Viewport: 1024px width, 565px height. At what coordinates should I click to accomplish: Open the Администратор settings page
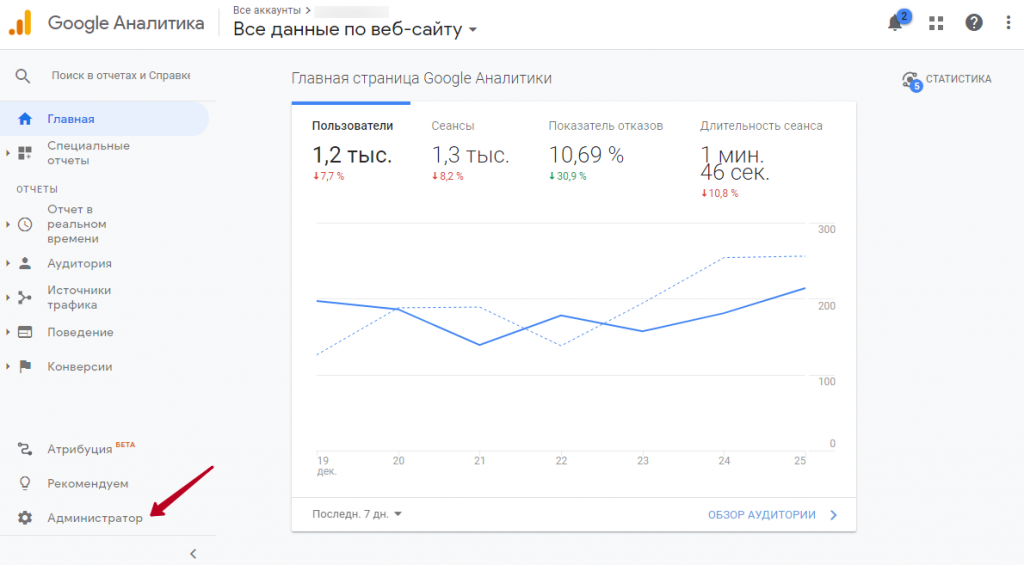(95, 518)
